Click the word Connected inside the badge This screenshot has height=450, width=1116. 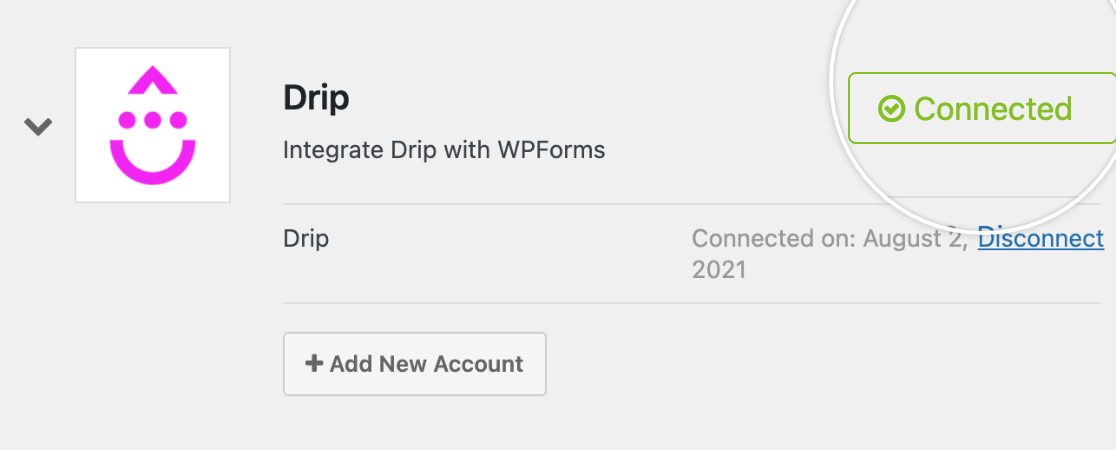tap(993, 109)
